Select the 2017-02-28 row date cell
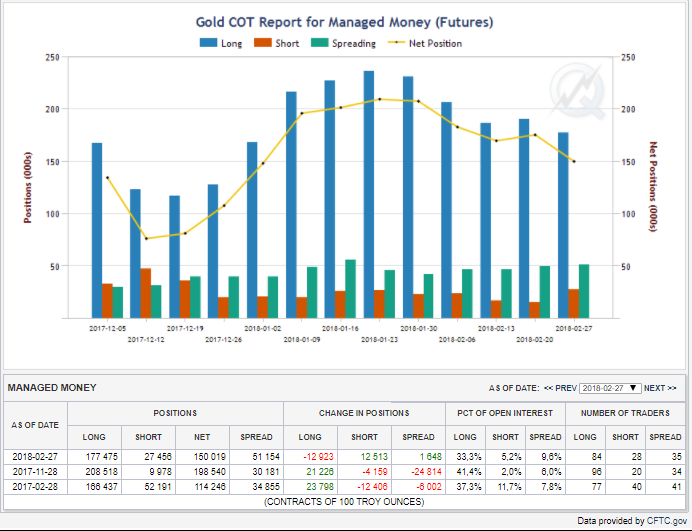 tap(35, 487)
